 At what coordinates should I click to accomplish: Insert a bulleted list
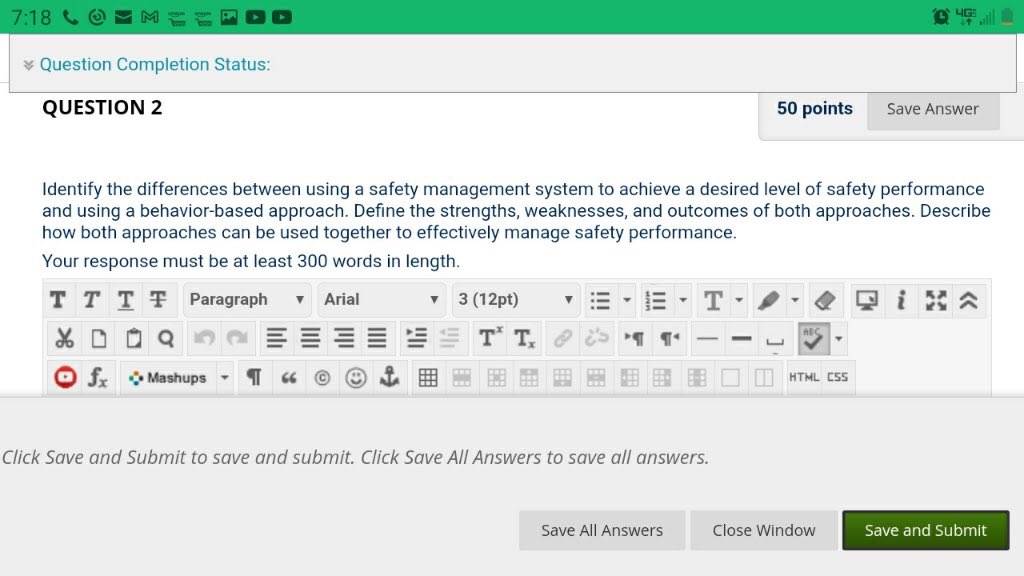[x=601, y=300]
